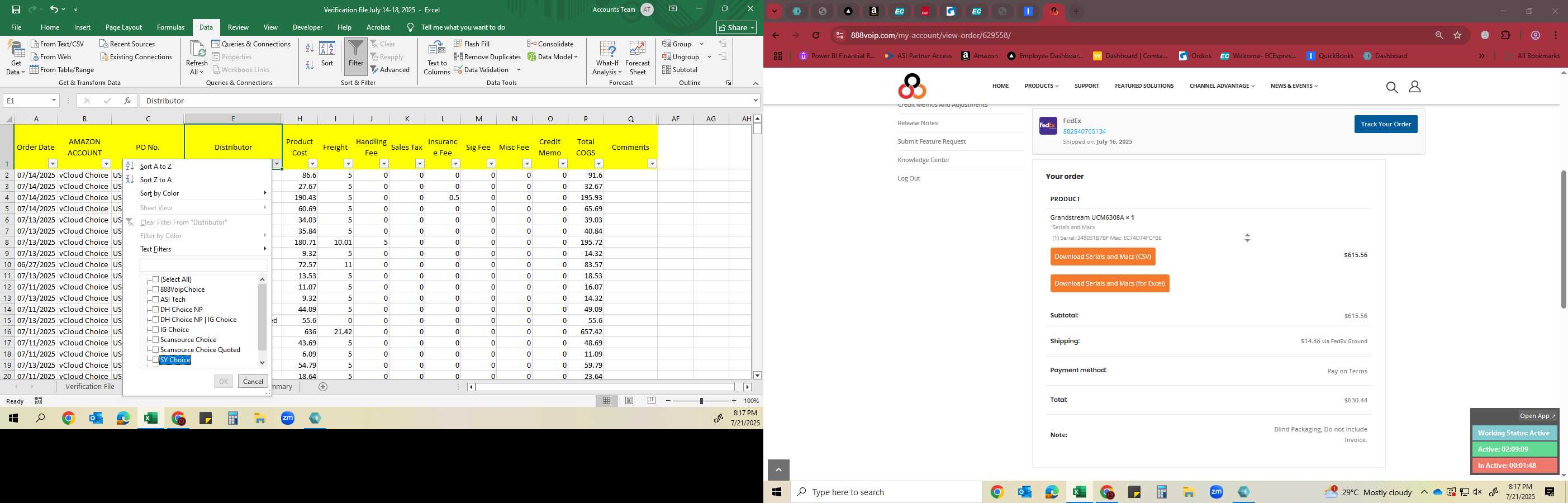This screenshot has width=1568, height=503.
Task: Click the Refresh All icon
Action: tap(197, 57)
